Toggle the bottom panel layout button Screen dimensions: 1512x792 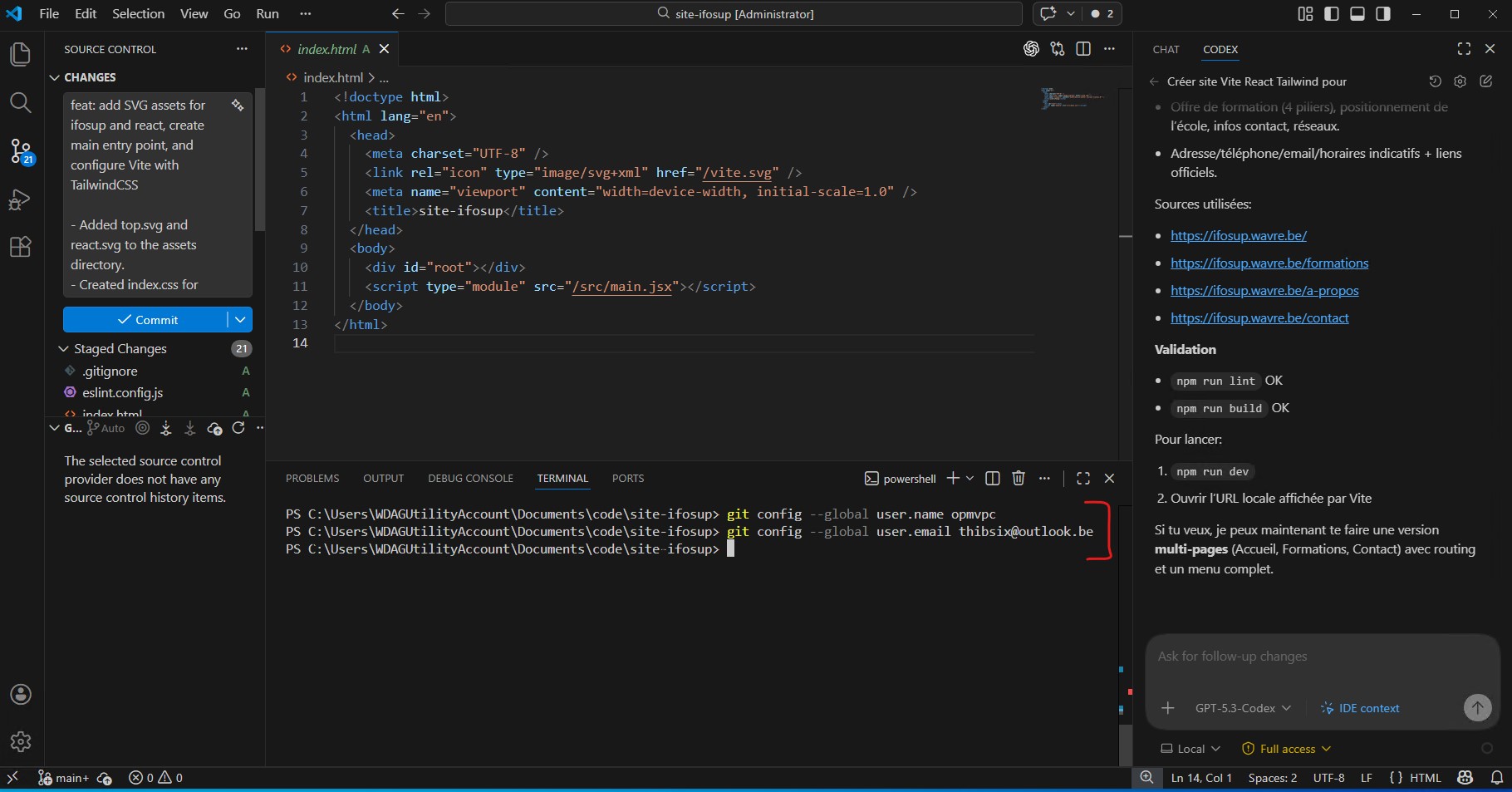(x=1357, y=13)
